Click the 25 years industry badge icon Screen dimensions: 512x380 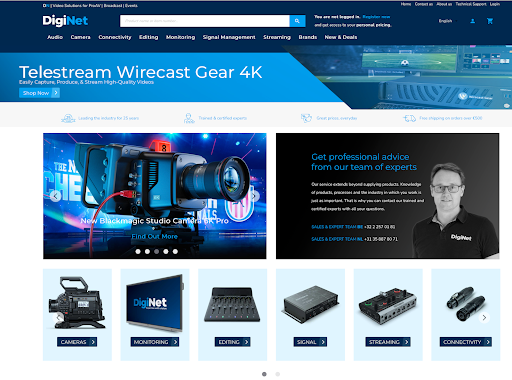click(x=68, y=118)
